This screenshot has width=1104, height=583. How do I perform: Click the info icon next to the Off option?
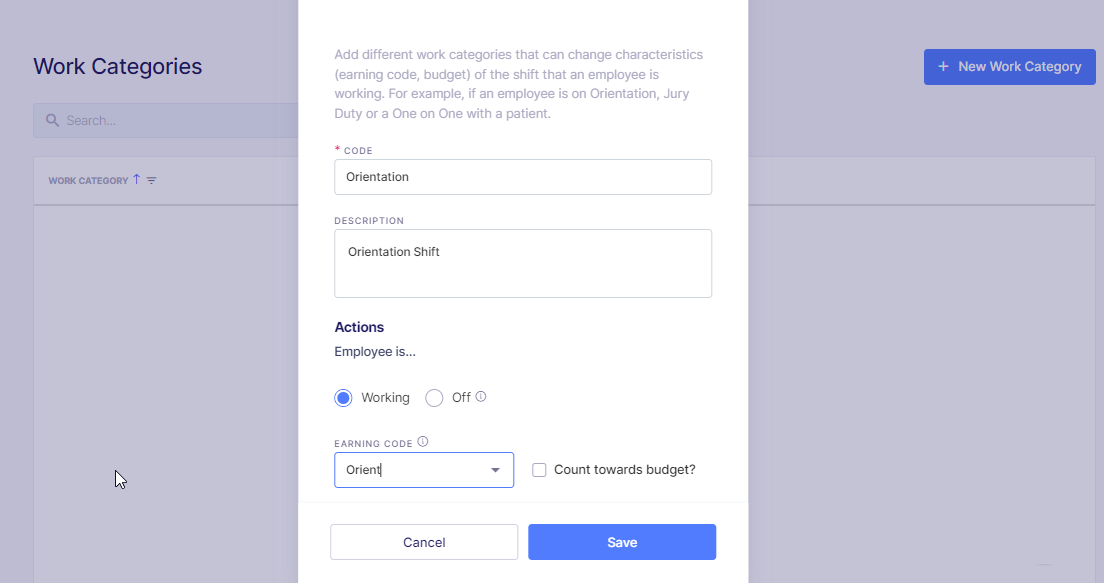pyautogui.click(x=481, y=396)
